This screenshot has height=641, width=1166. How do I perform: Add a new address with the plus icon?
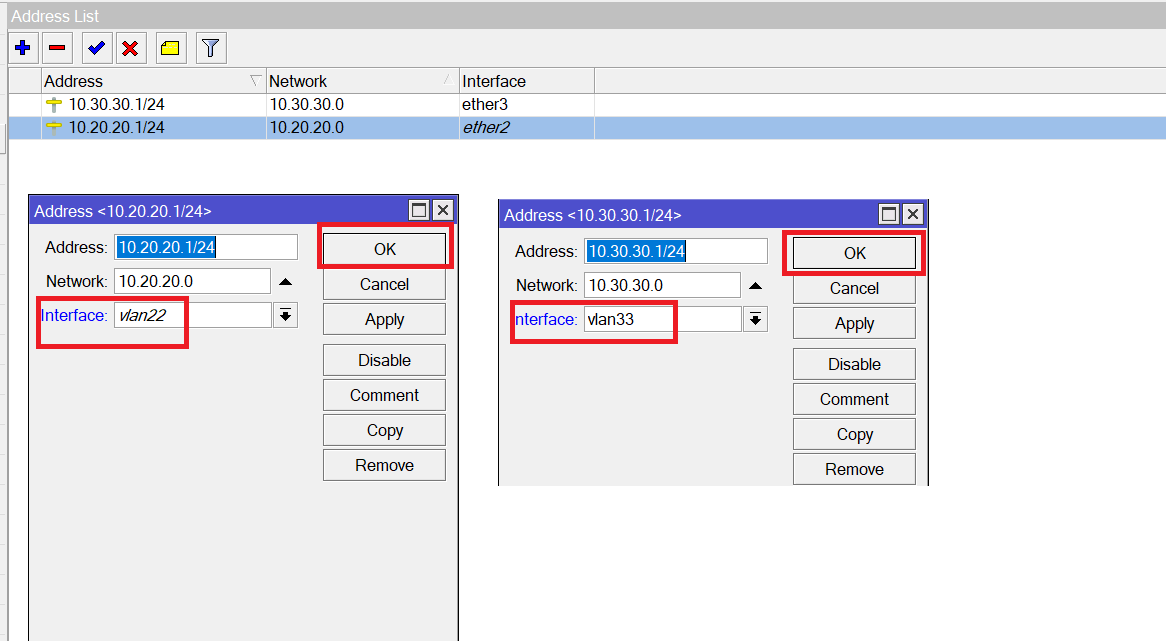23,48
